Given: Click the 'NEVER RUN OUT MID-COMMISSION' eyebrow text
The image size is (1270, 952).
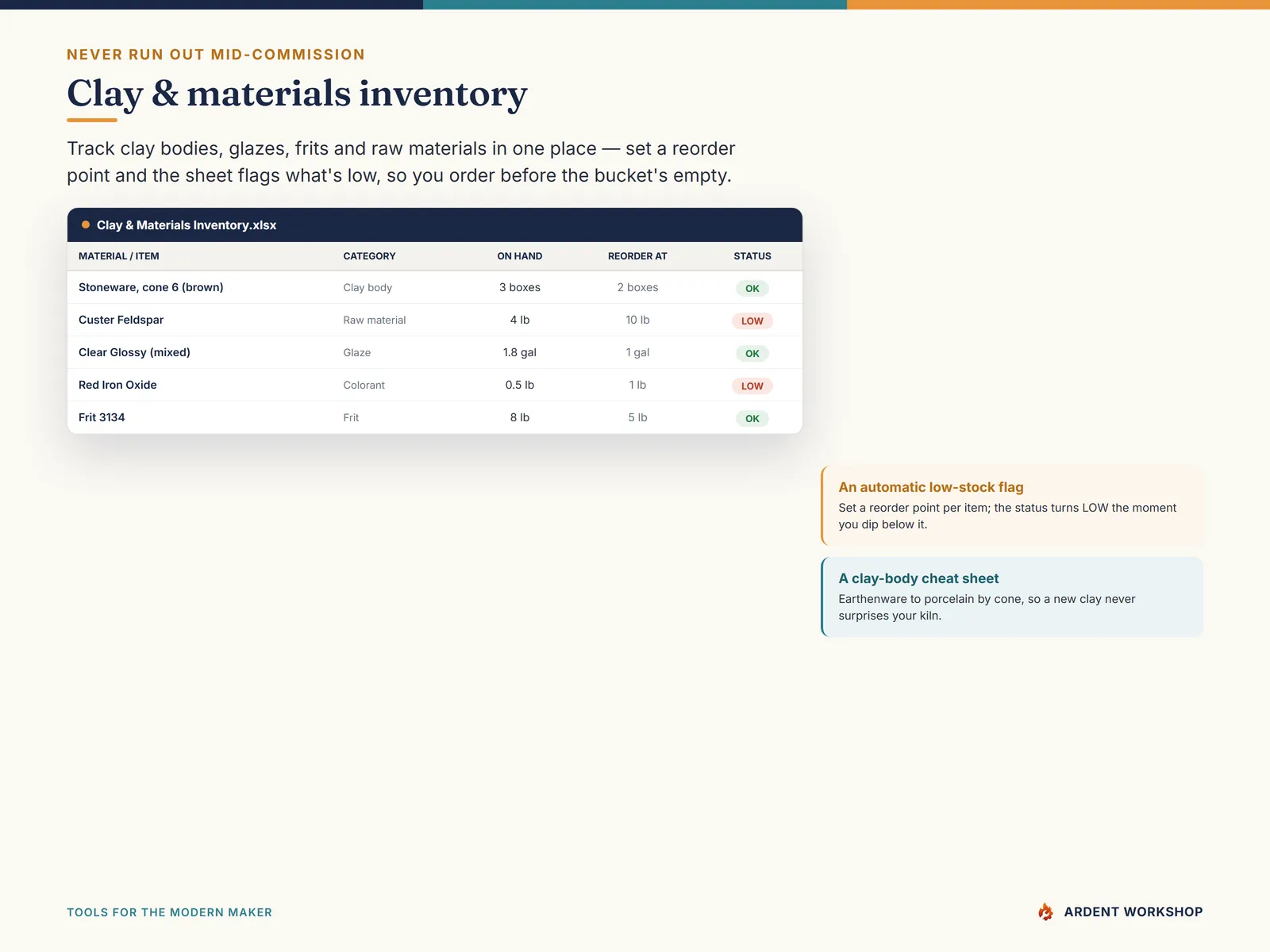Looking at the screenshot, I should pos(216,55).
